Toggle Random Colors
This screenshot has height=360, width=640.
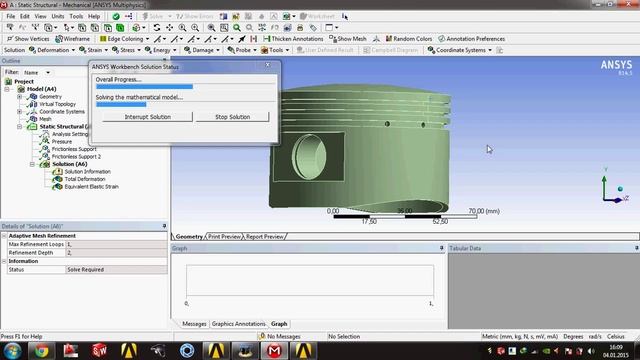(x=409, y=39)
